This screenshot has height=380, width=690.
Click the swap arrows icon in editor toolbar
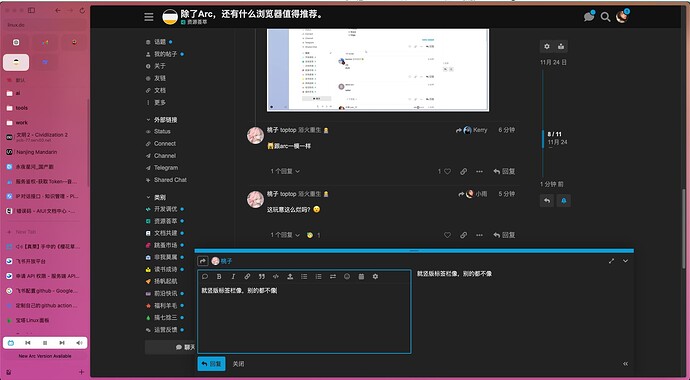click(x=333, y=277)
